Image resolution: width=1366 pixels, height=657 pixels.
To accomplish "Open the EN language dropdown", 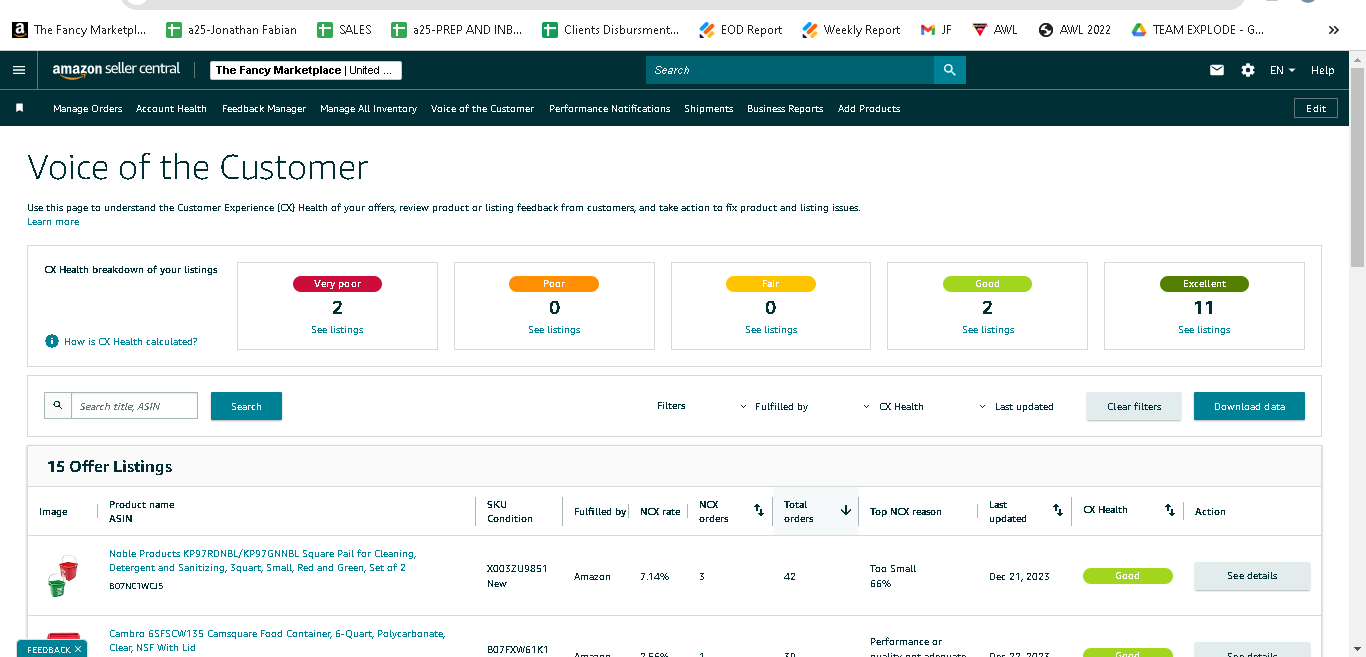I will point(1282,70).
